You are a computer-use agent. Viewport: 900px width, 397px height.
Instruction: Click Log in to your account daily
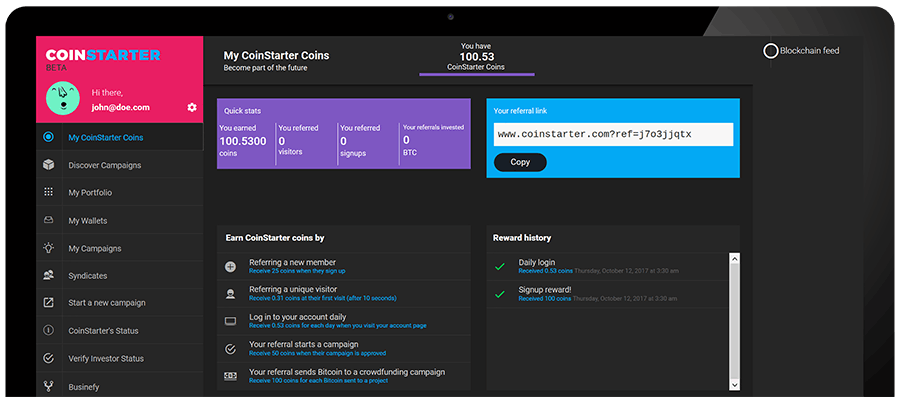point(297,317)
